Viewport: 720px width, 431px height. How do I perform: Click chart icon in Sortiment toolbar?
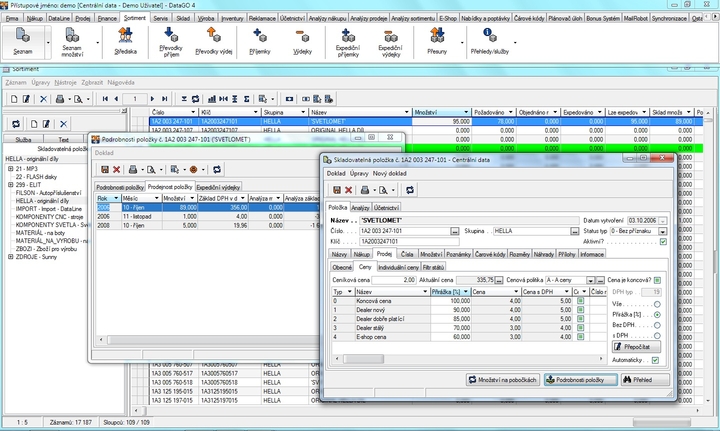(212, 99)
